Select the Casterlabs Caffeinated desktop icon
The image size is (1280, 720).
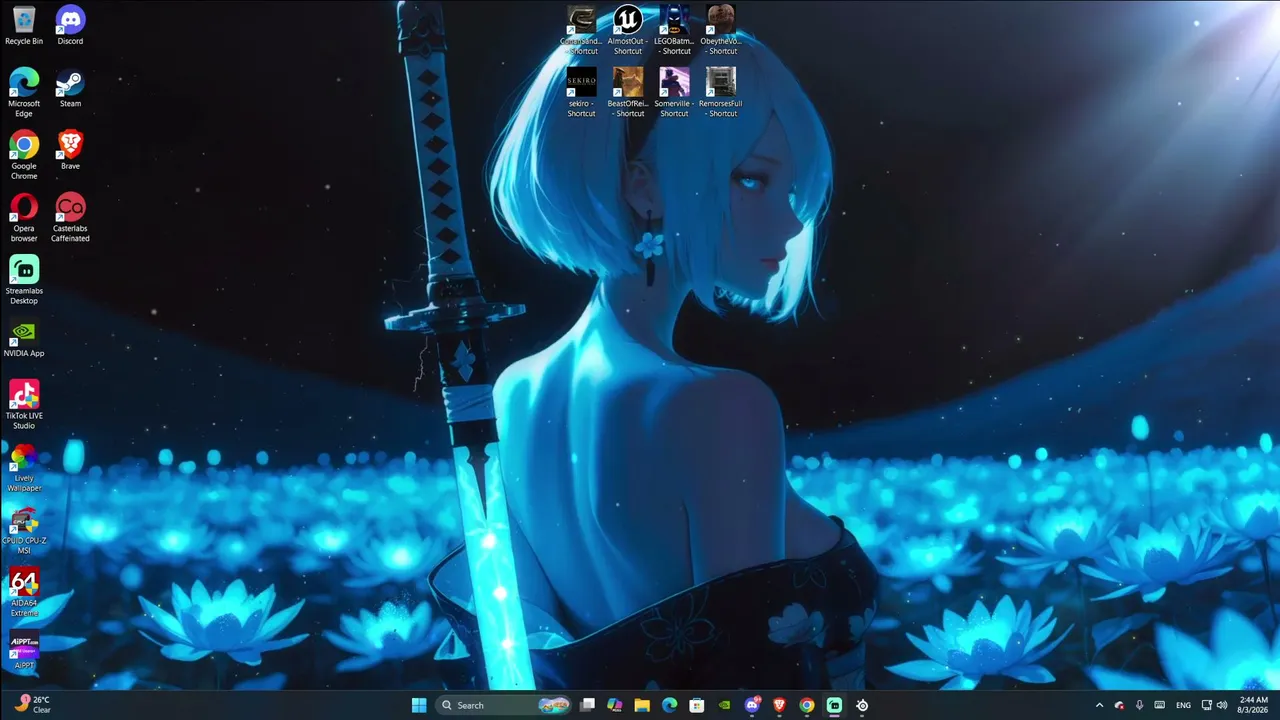click(70, 217)
